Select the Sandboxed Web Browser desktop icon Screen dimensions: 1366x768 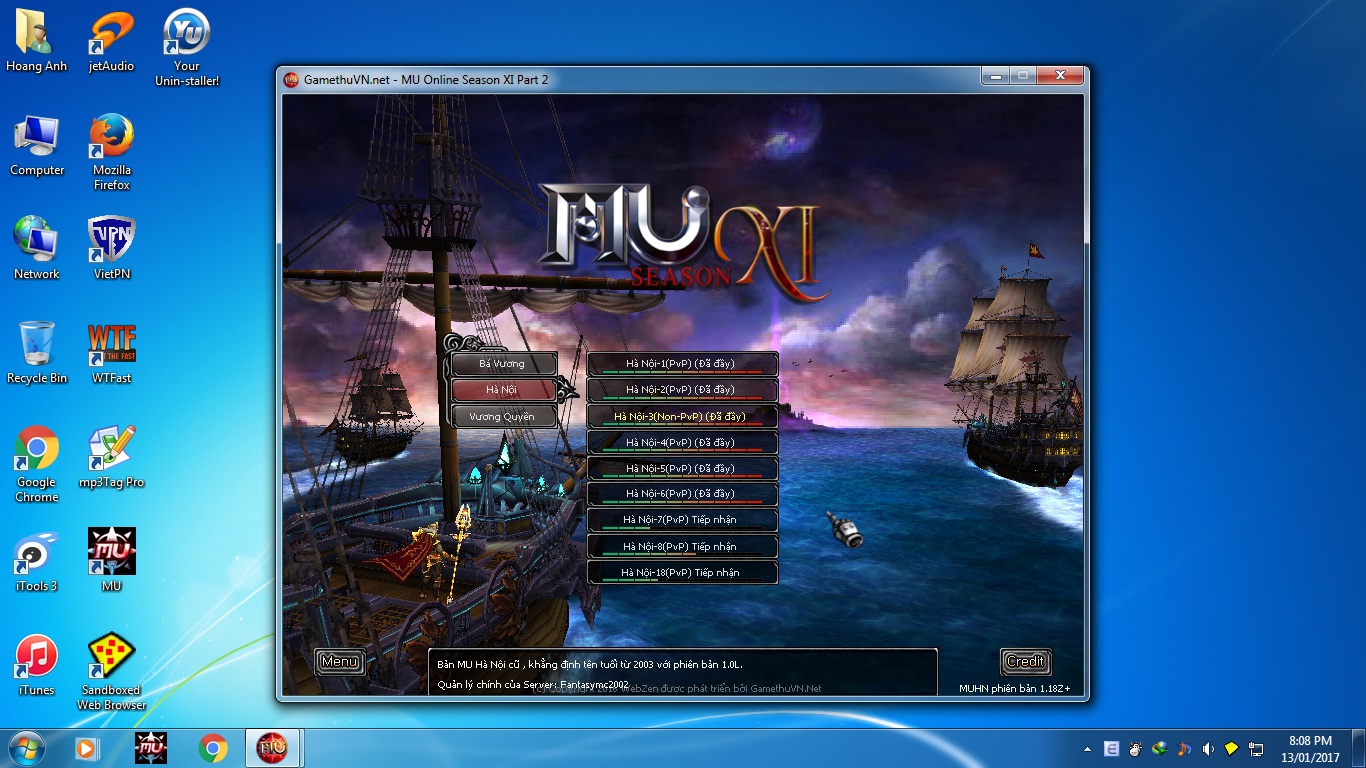pyautogui.click(x=111, y=672)
